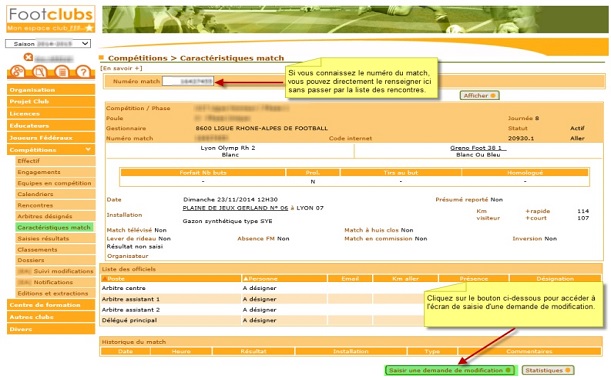Click the Historique Commentaires column header

point(529,351)
